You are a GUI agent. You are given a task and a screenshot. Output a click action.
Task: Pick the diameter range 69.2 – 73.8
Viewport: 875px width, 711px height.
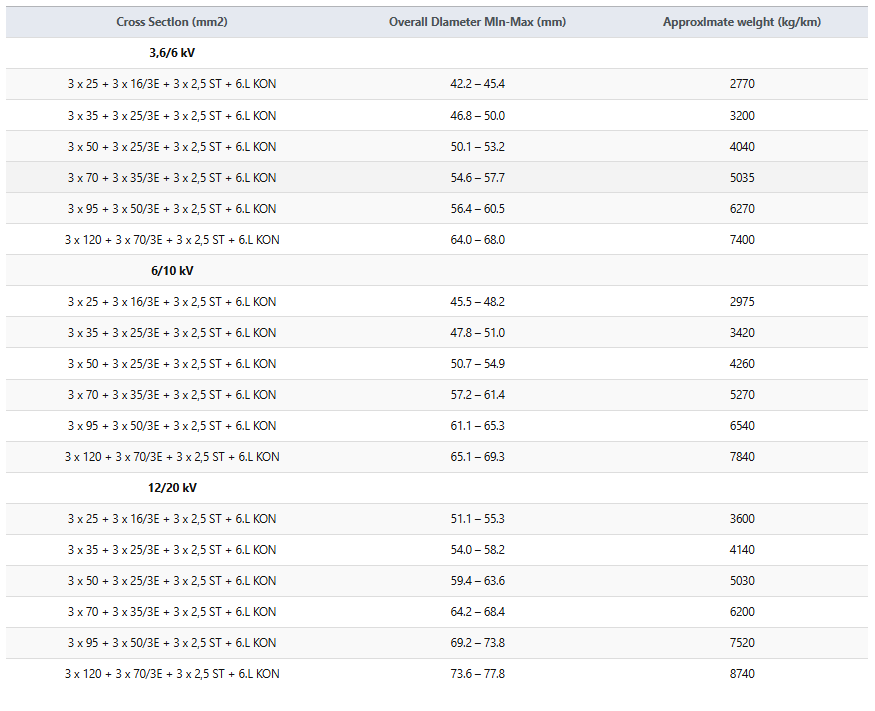point(478,643)
